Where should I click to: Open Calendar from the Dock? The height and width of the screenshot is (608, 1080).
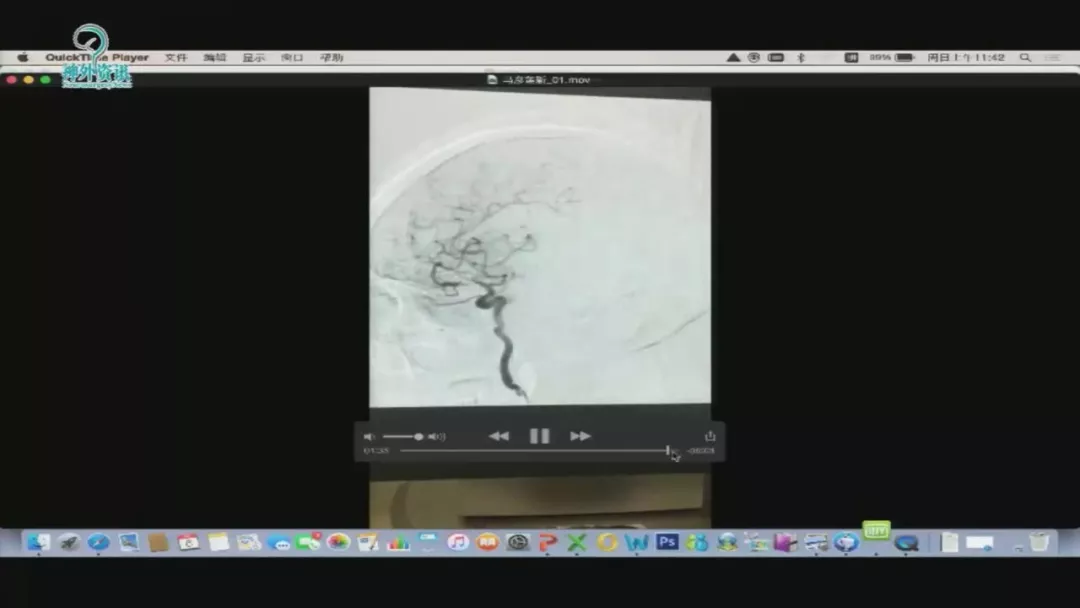pos(188,543)
